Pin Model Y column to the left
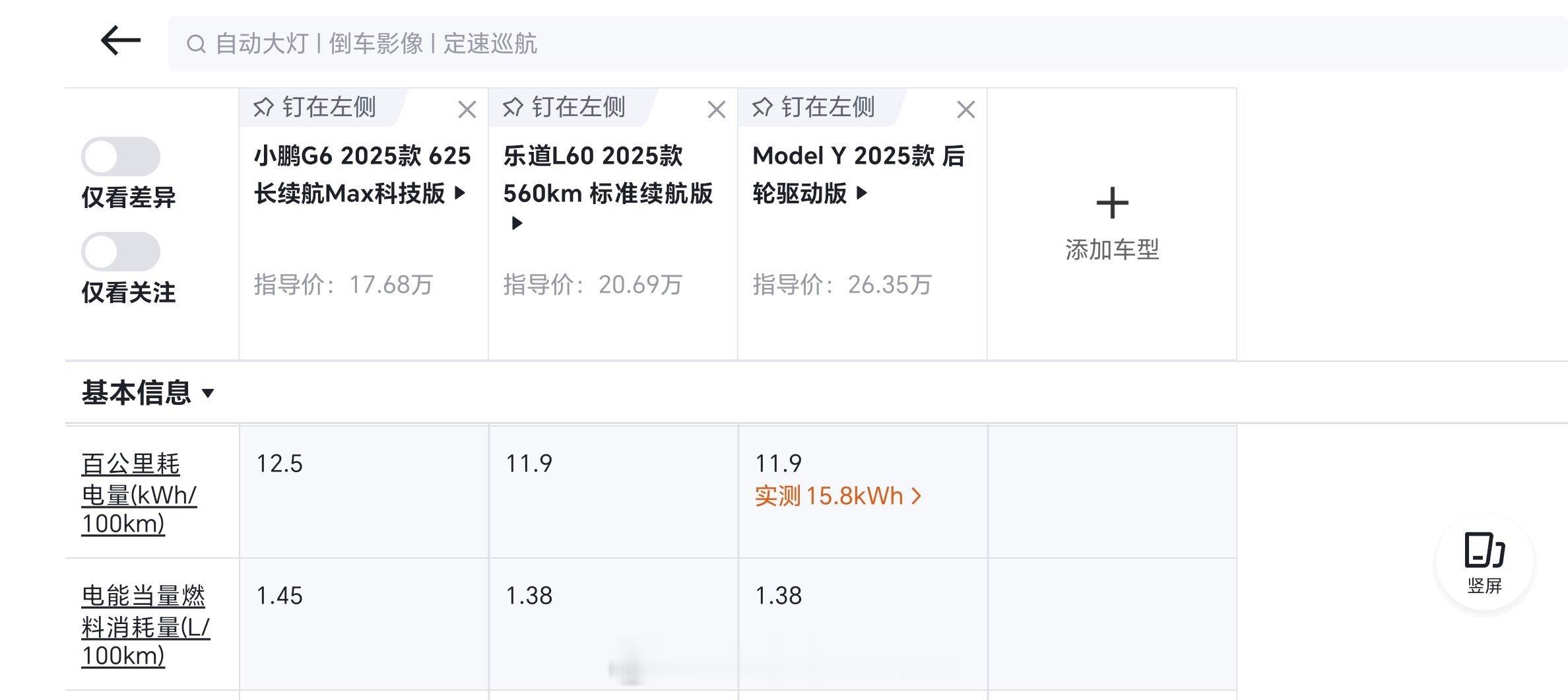 point(814,107)
